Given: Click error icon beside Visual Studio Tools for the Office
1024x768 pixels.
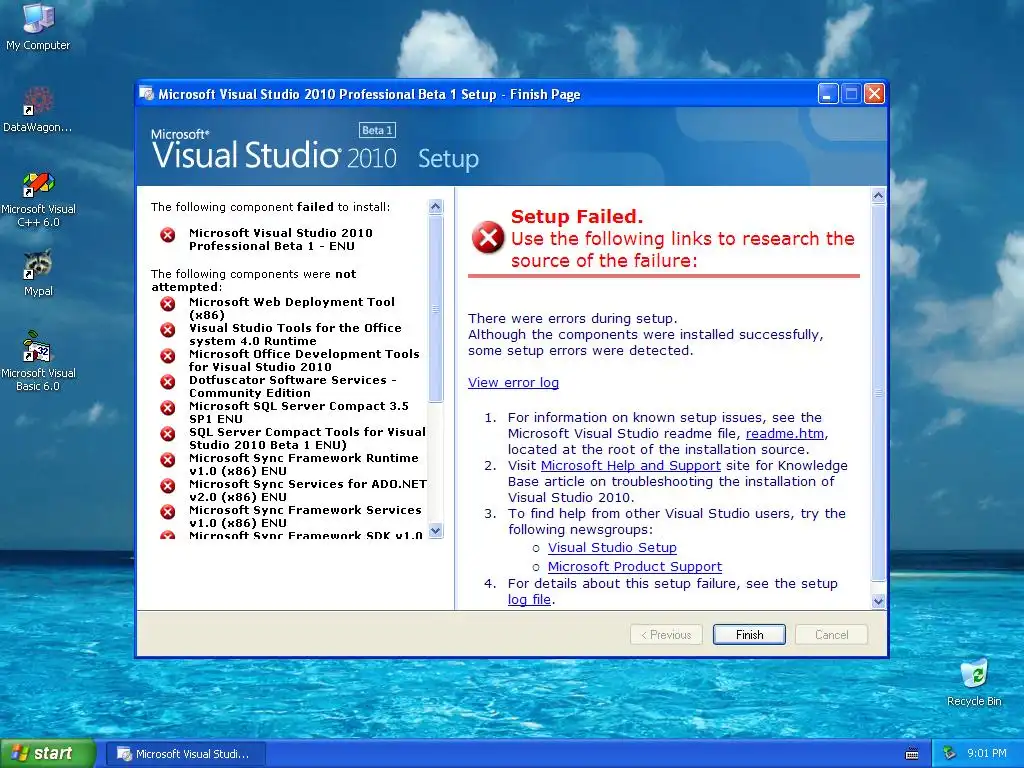Looking at the screenshot, I should [x=168, y=330].
